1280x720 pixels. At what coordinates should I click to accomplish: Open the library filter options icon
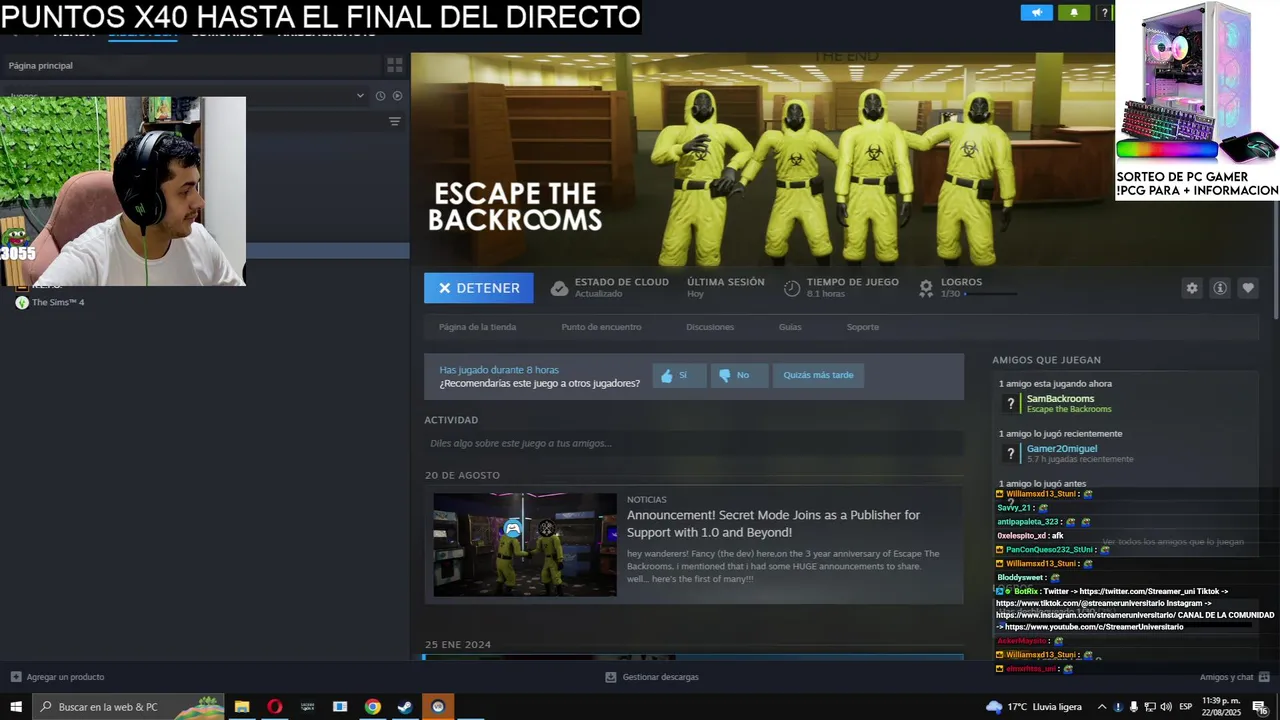(x=395, y=121)
